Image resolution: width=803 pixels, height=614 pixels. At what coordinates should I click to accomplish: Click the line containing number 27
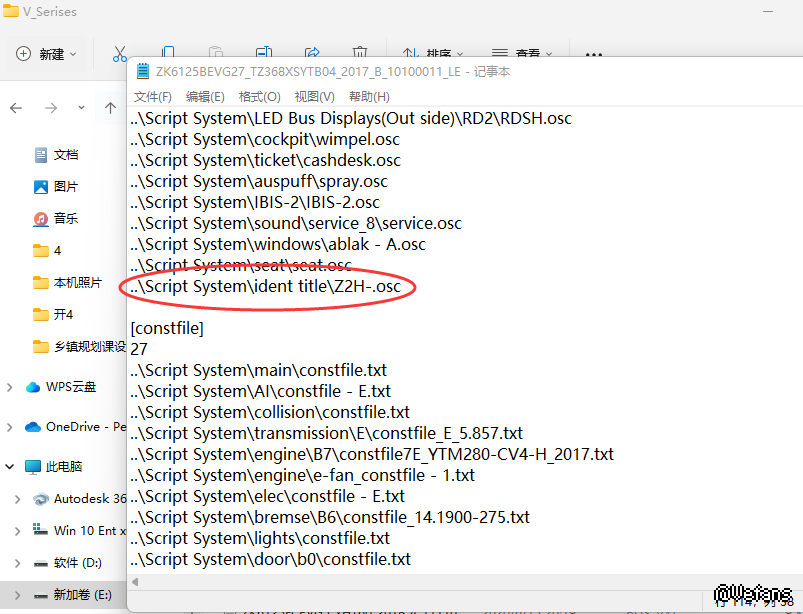[139, 349]
